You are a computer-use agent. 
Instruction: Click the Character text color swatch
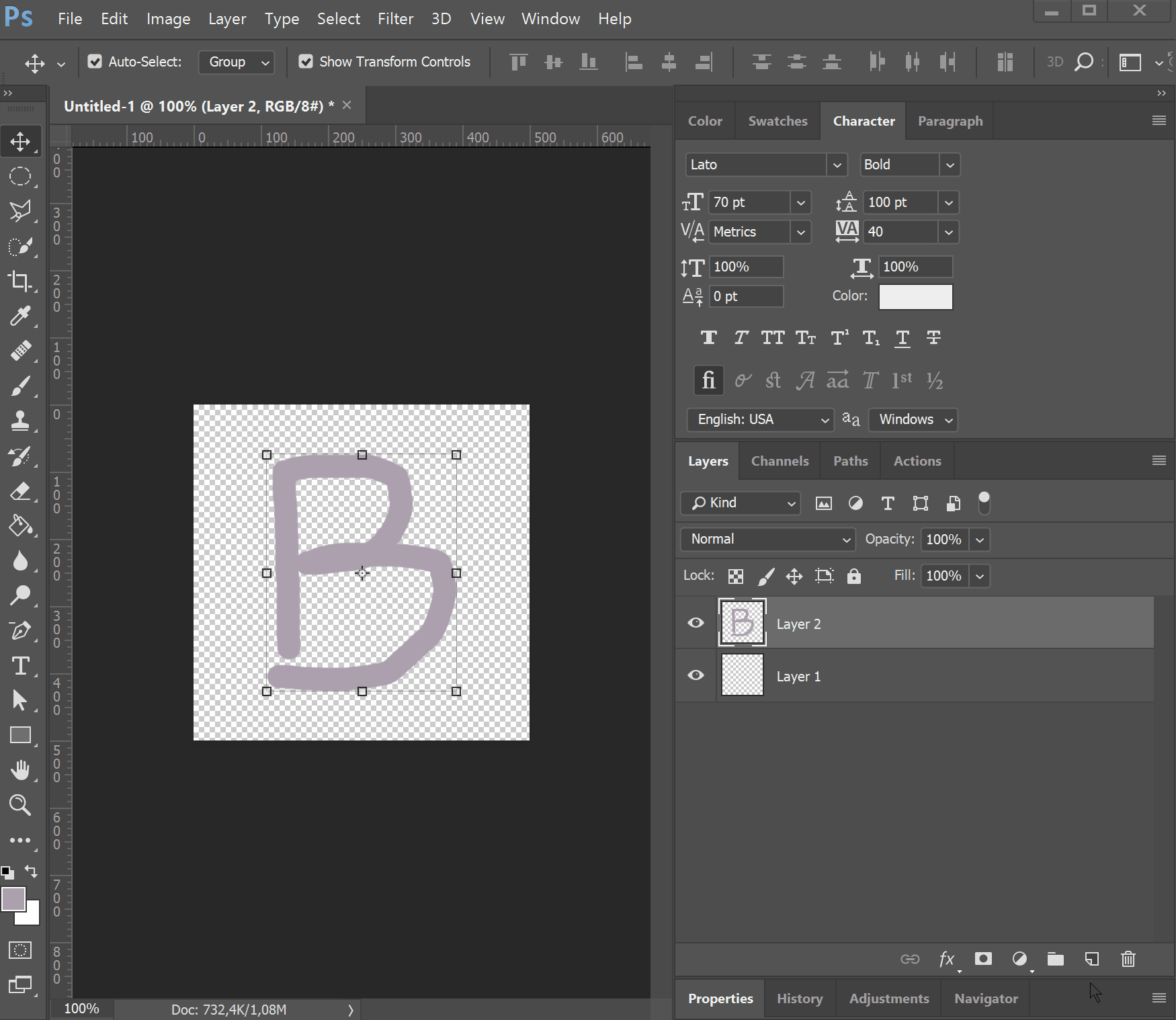click(915, 296)
